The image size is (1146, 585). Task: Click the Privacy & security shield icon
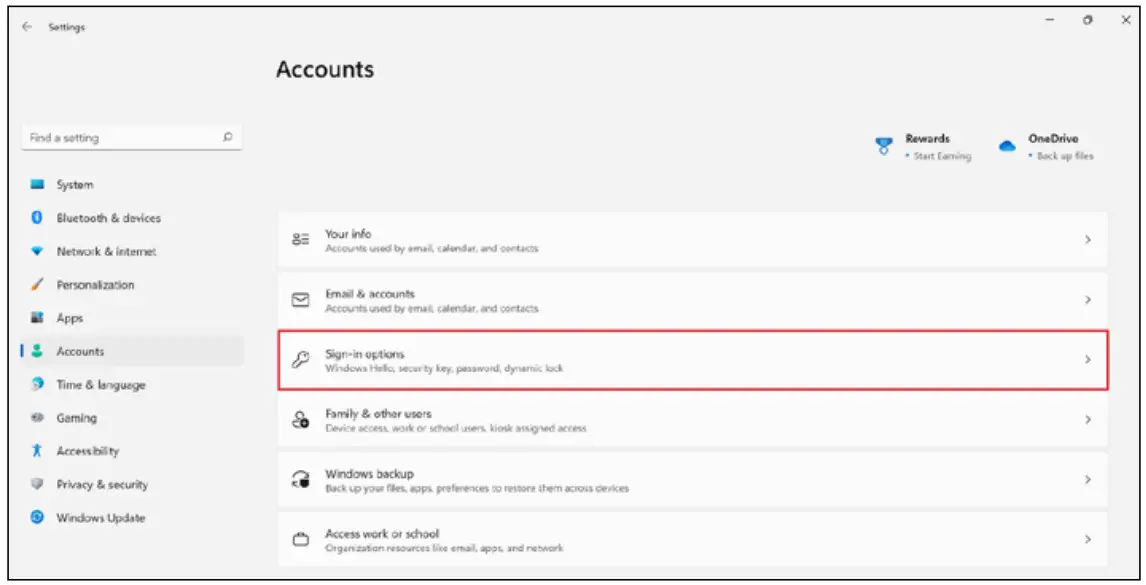pyautogui.click(x=38, y=485)
